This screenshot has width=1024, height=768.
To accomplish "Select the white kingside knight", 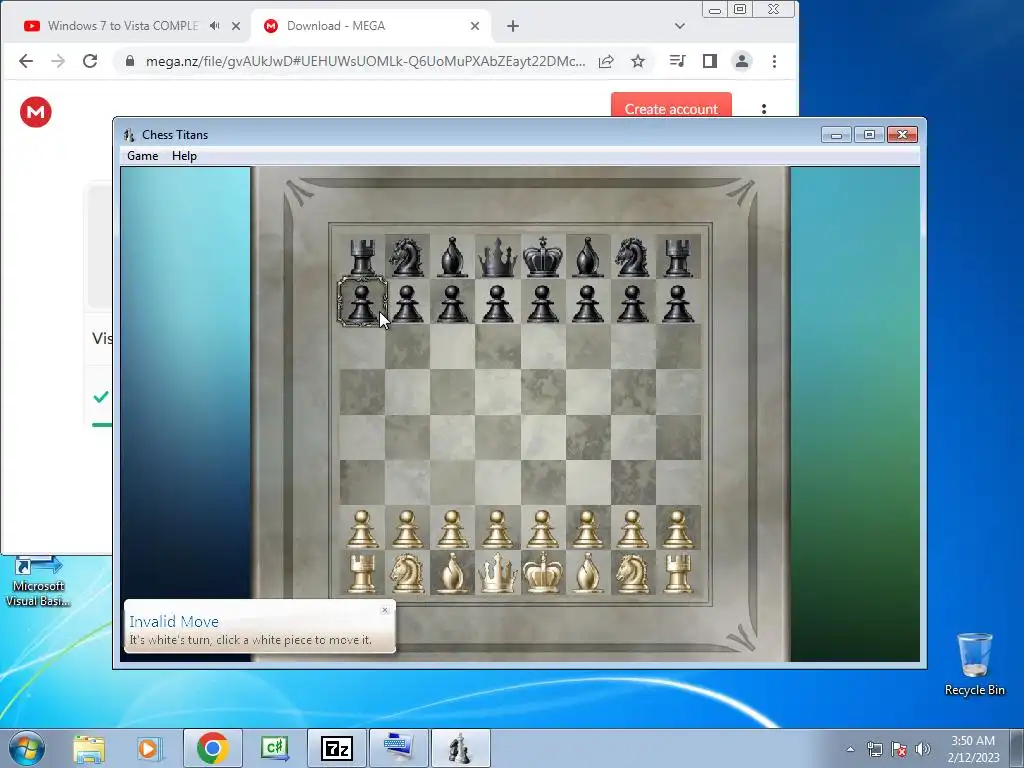I will [x=633, y=573].
